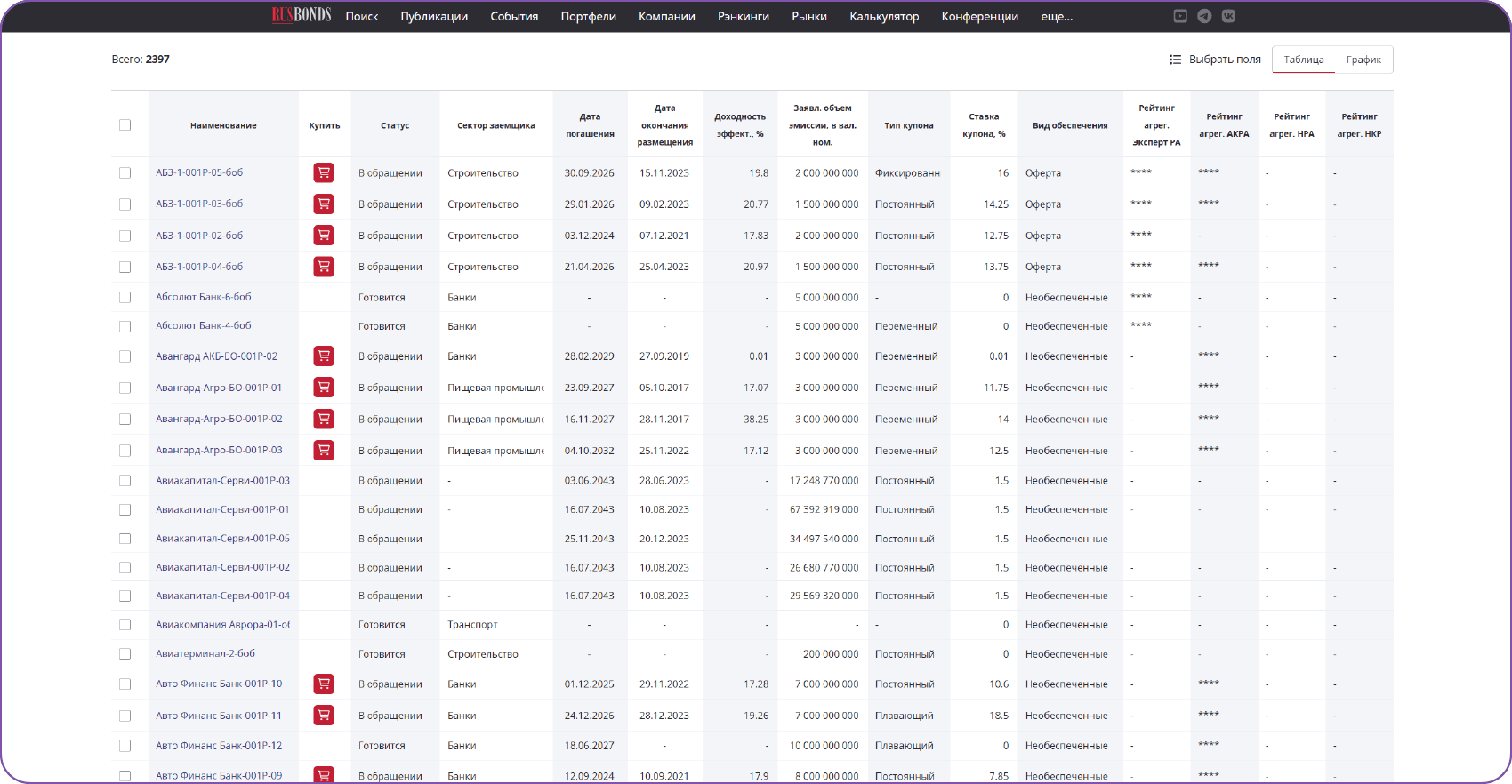Click the coupon rate 18.5
The width and height of the screenshot is (1512, 784).
click(999, 715)
